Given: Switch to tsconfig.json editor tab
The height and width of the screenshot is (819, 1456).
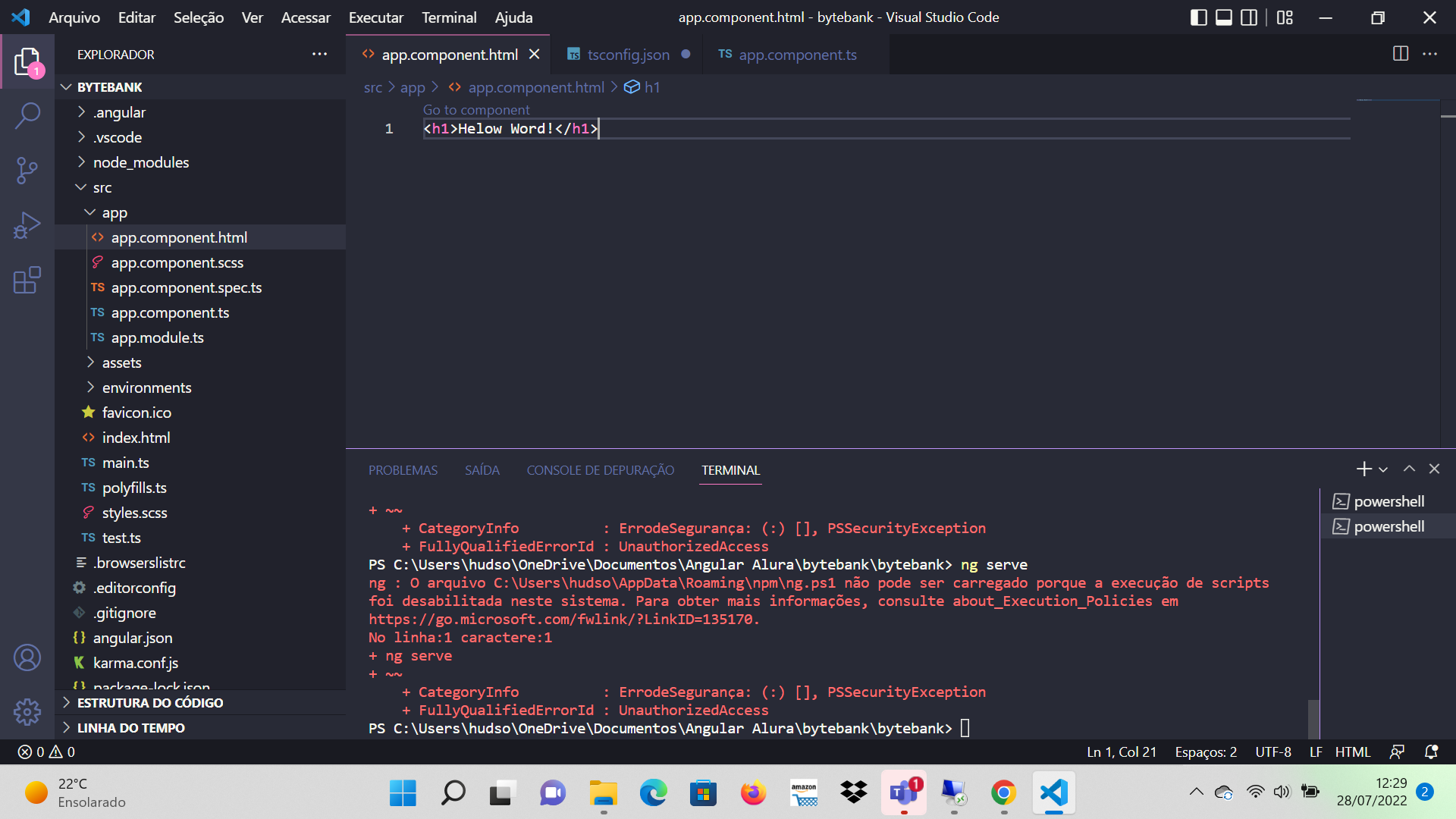Looking at the screenshot, I should click(x=628, y=55).
